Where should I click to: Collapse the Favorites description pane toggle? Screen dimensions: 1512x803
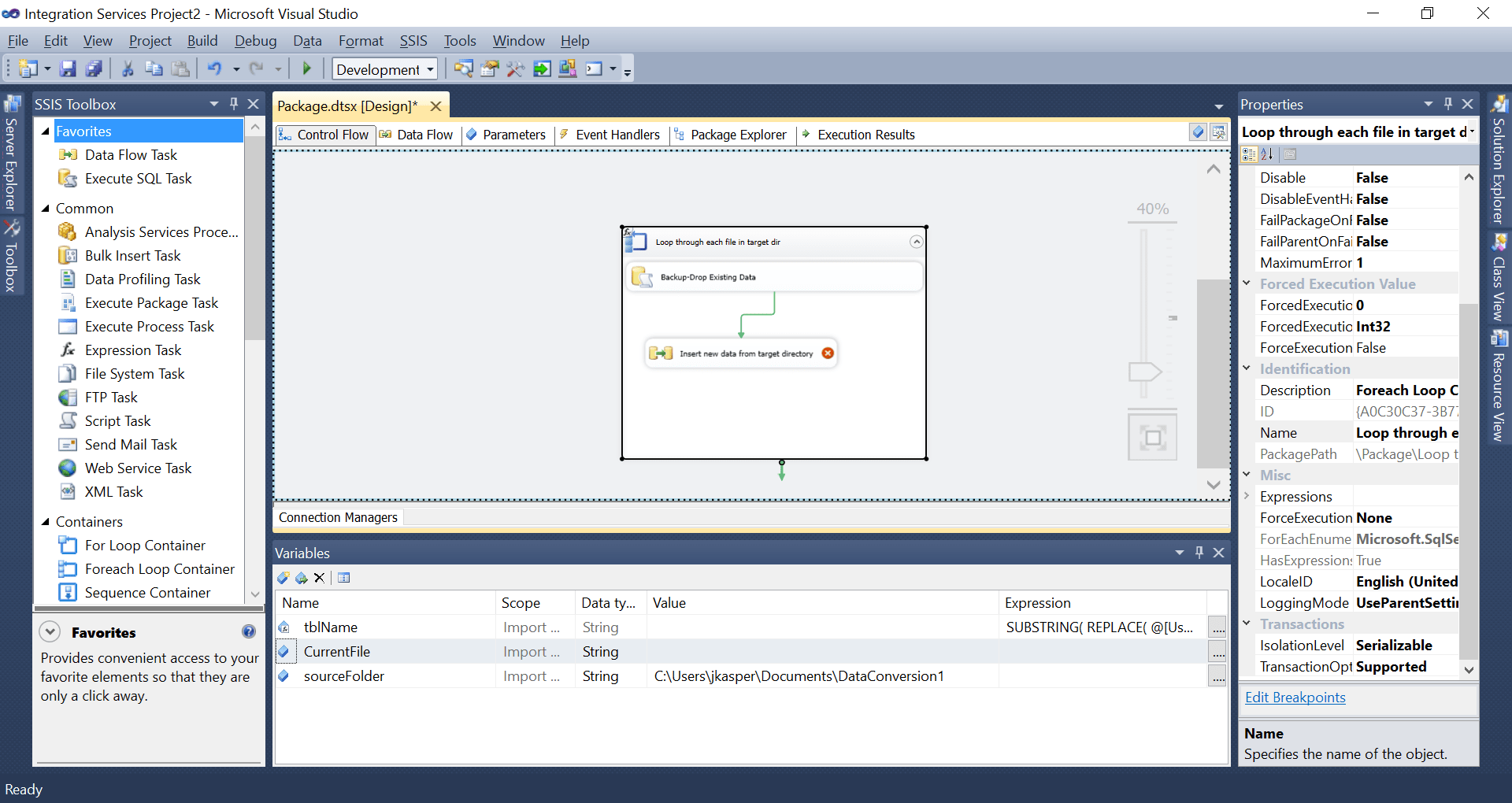[x=50, y=631]
